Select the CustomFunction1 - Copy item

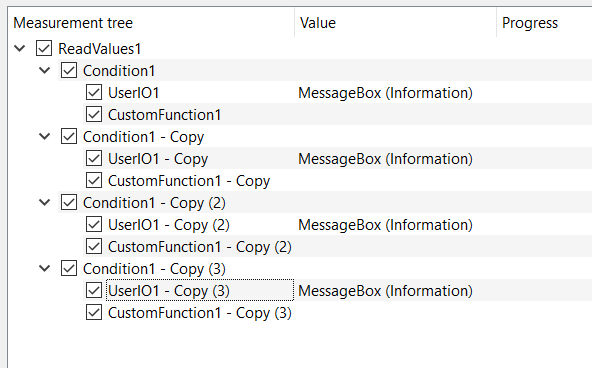tap(189, 180)
